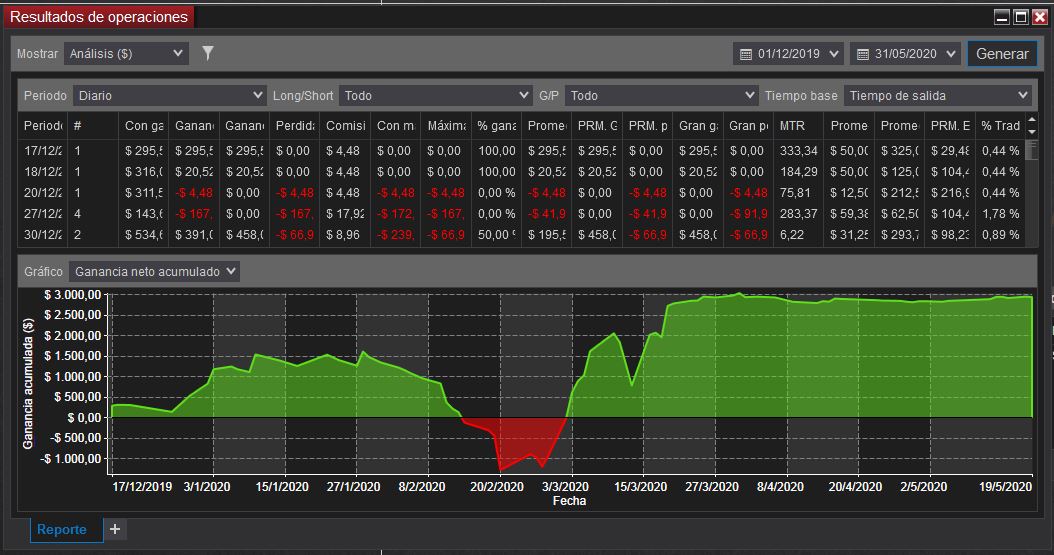Expand the Long/Short Todo dropdown

[x=436, y=95]
